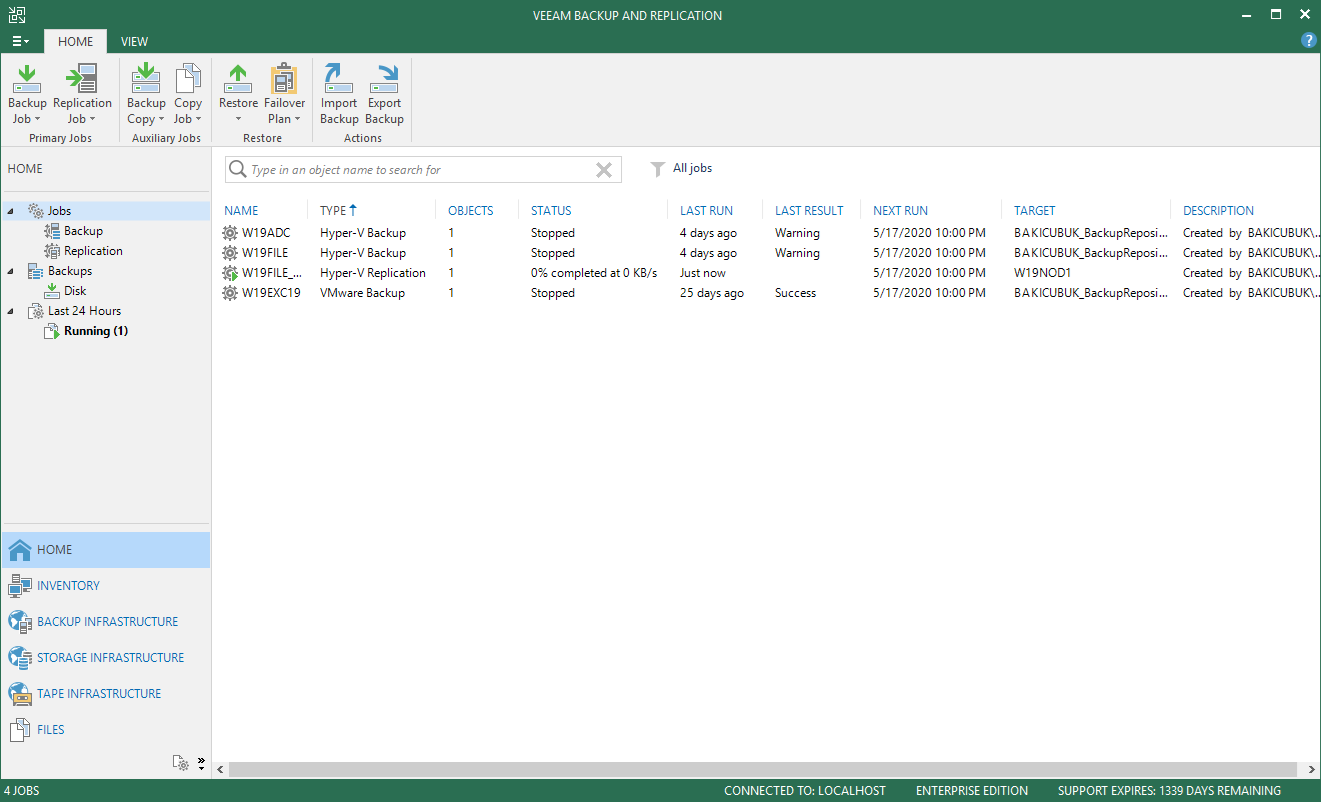
Task: Click the Copy Job ribbon icon
Action: 188,78
